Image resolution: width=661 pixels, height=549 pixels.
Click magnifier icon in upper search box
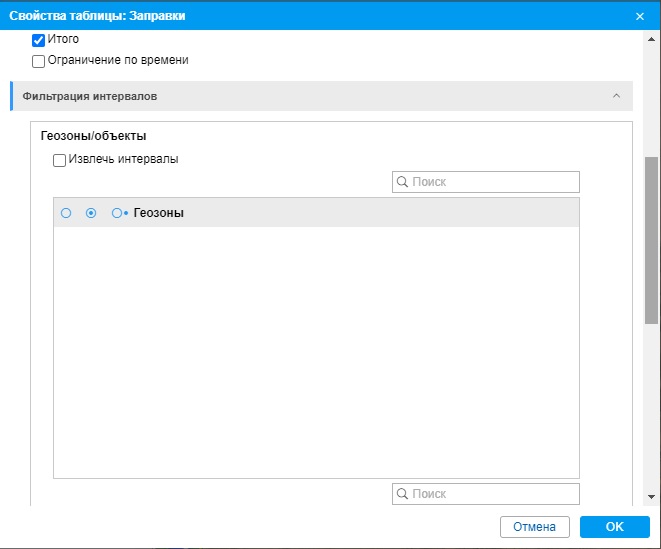coord(403,182)
